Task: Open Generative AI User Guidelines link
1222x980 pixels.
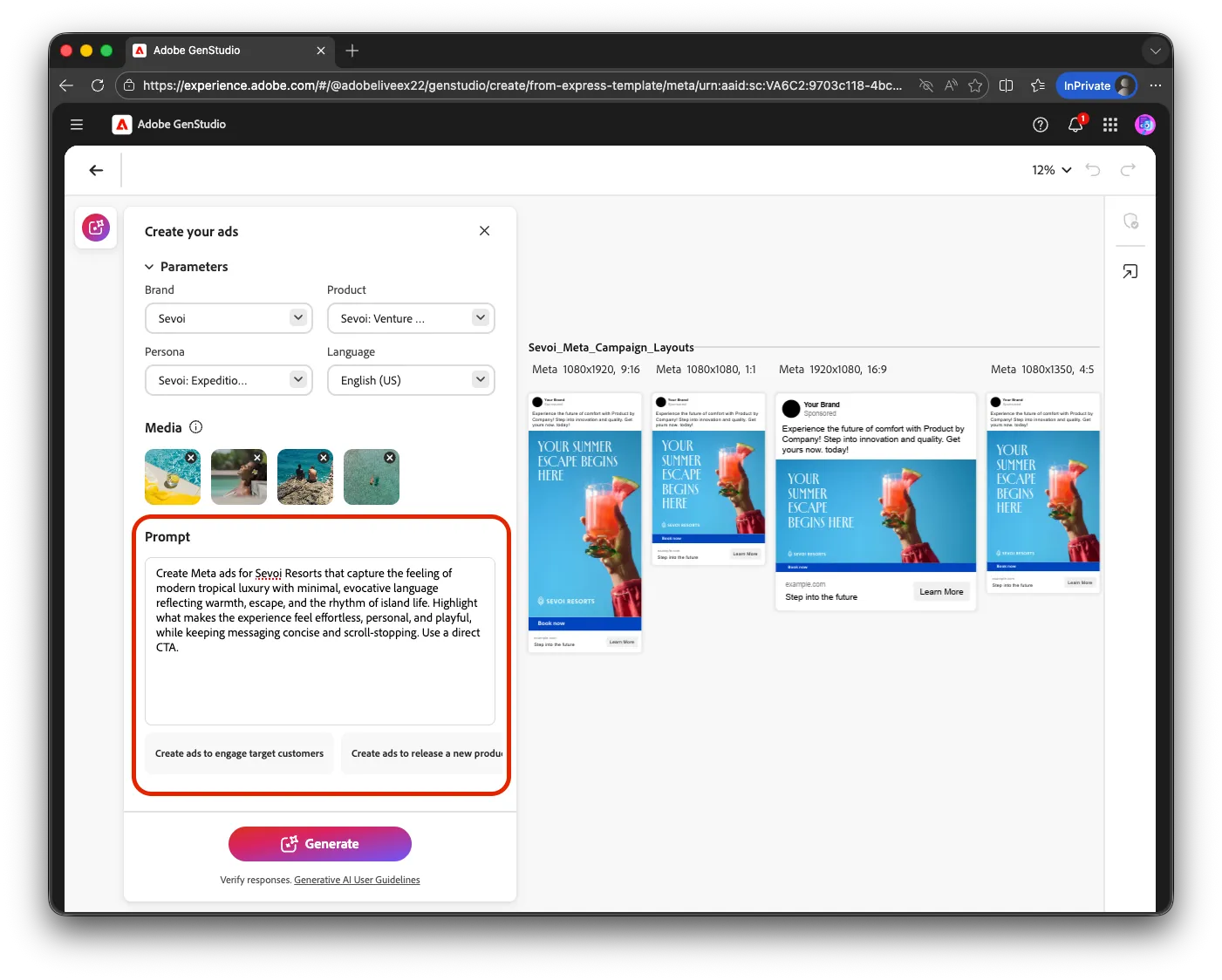Action: tap(357, 881)
